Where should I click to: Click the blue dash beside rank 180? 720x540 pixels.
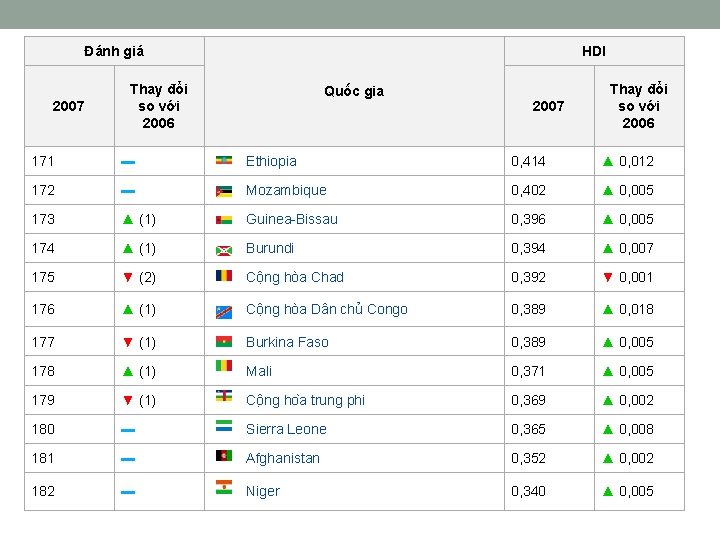pos(128,429)
